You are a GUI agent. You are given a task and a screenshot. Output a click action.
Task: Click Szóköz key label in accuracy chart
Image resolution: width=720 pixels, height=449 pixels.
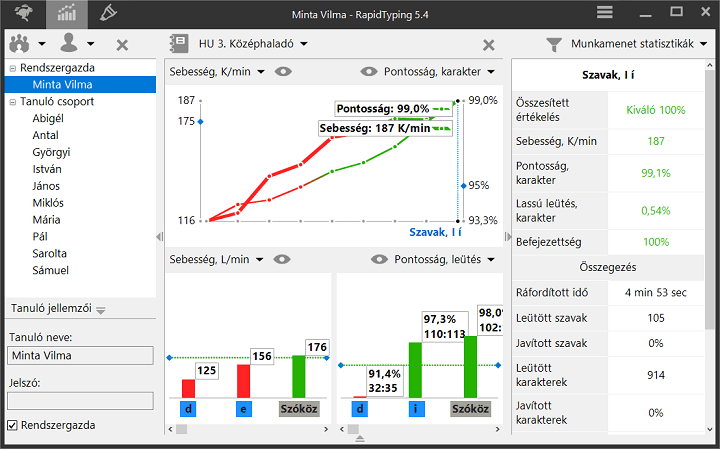pos(471,409)
